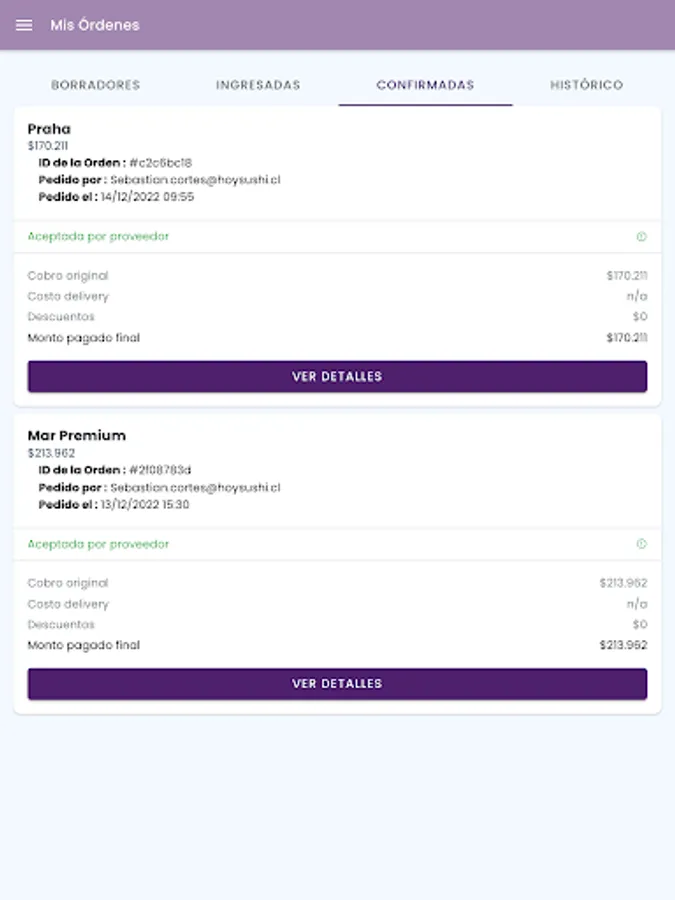675x900 pixels.
Task: Expand Aceptada por proveedor status for Mar Premium
Action: (x=98, y=544)
